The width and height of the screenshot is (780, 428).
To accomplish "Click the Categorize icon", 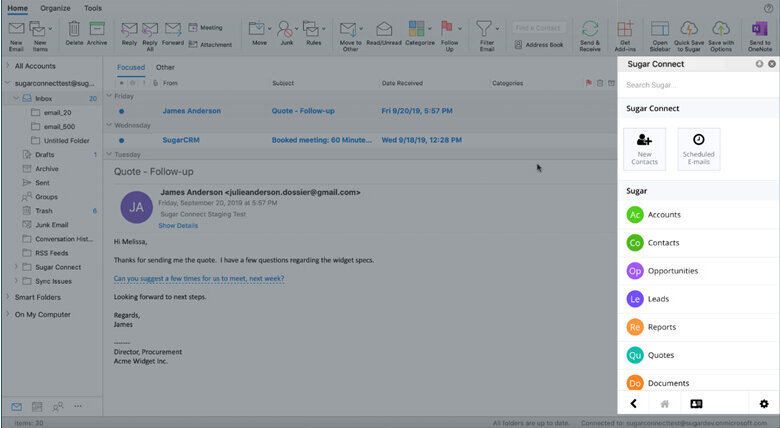I will click(x=416, y=29).
